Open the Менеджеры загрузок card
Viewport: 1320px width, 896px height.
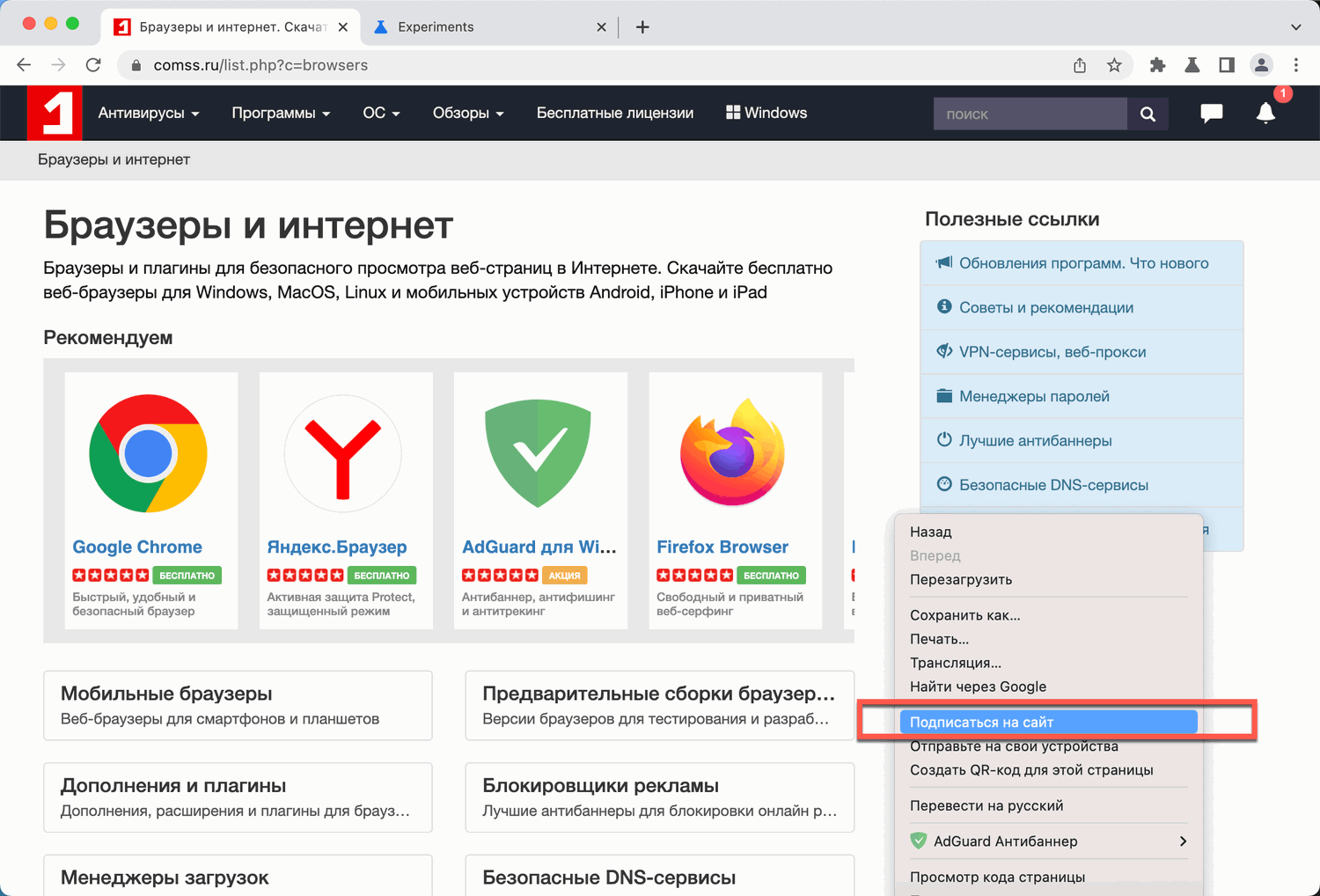(238, 876)
